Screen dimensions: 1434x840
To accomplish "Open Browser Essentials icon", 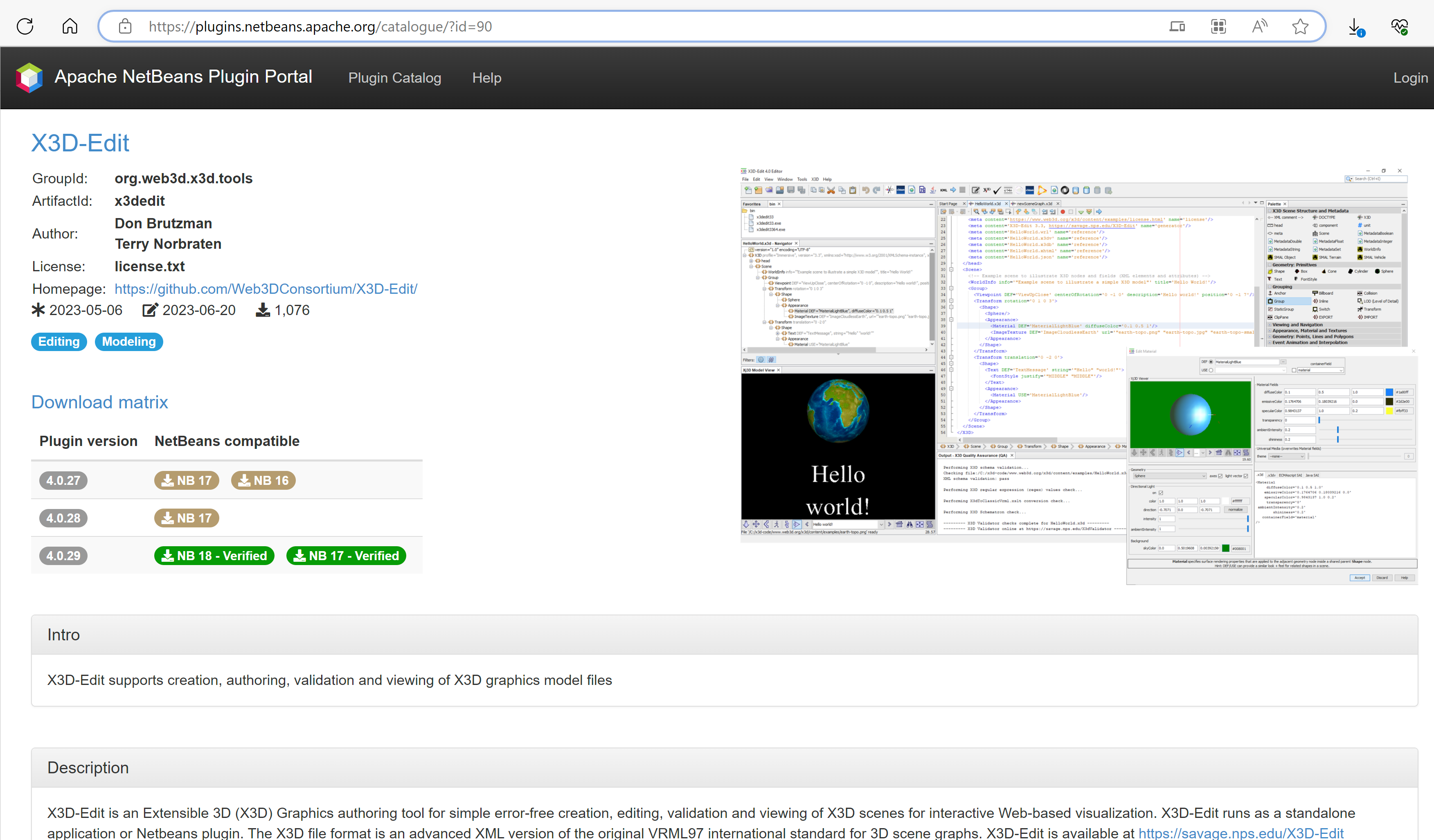I will pos(1400,26).
